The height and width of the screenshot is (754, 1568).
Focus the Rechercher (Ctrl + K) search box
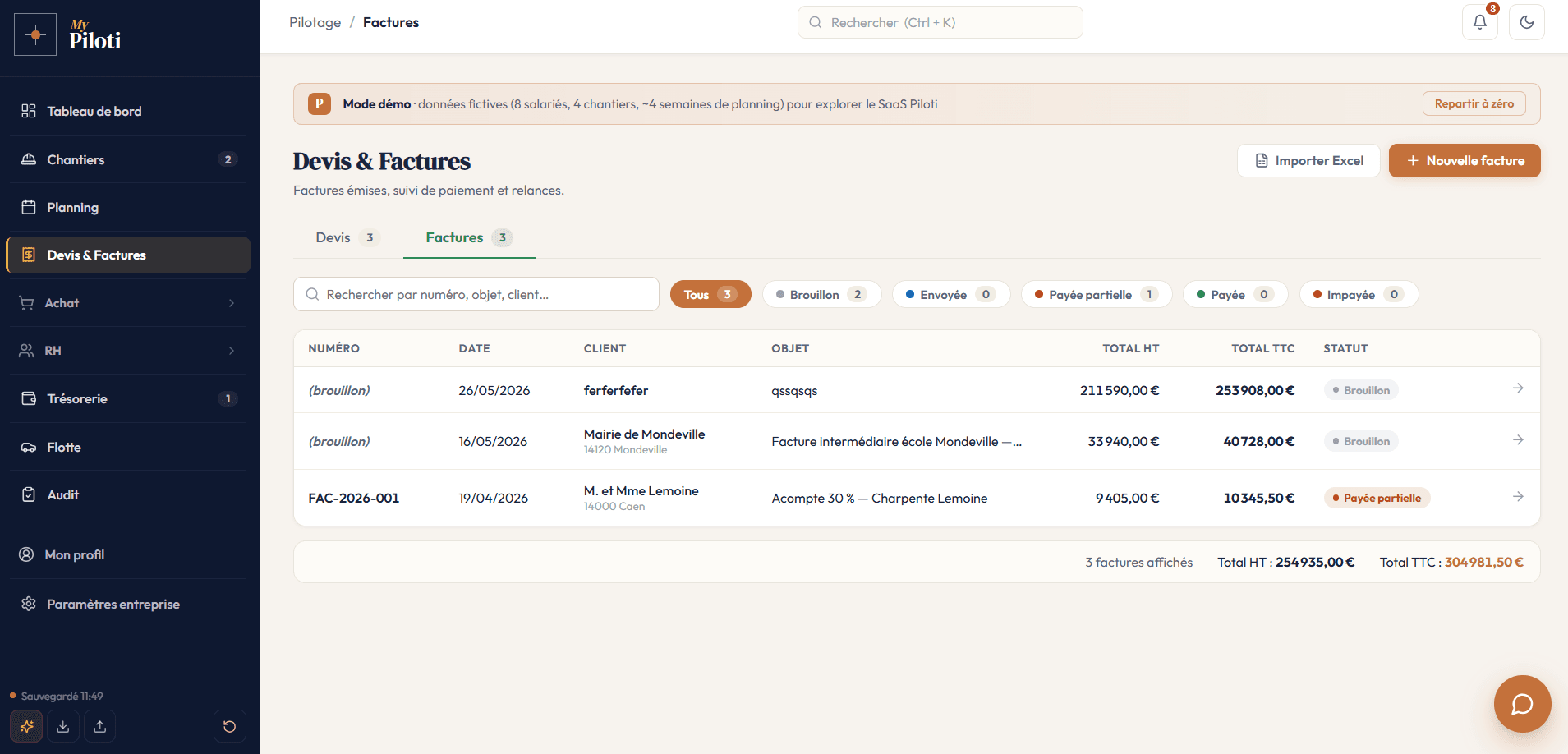click(x=940, y=22)
